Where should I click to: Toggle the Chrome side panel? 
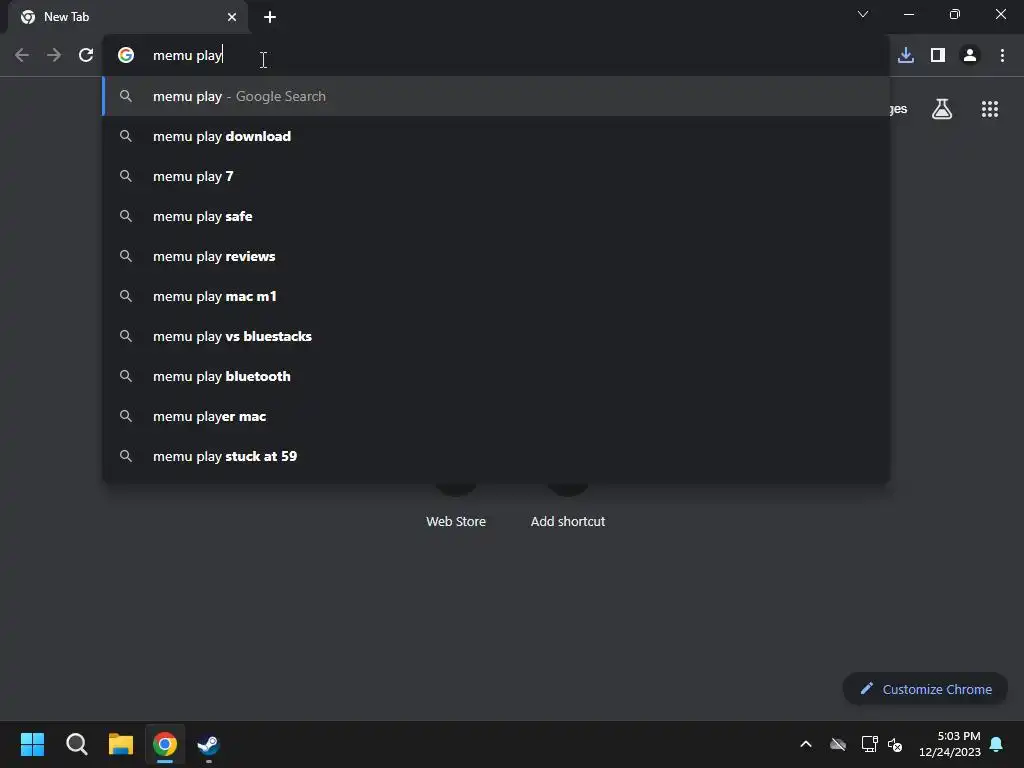click(938, 56)
